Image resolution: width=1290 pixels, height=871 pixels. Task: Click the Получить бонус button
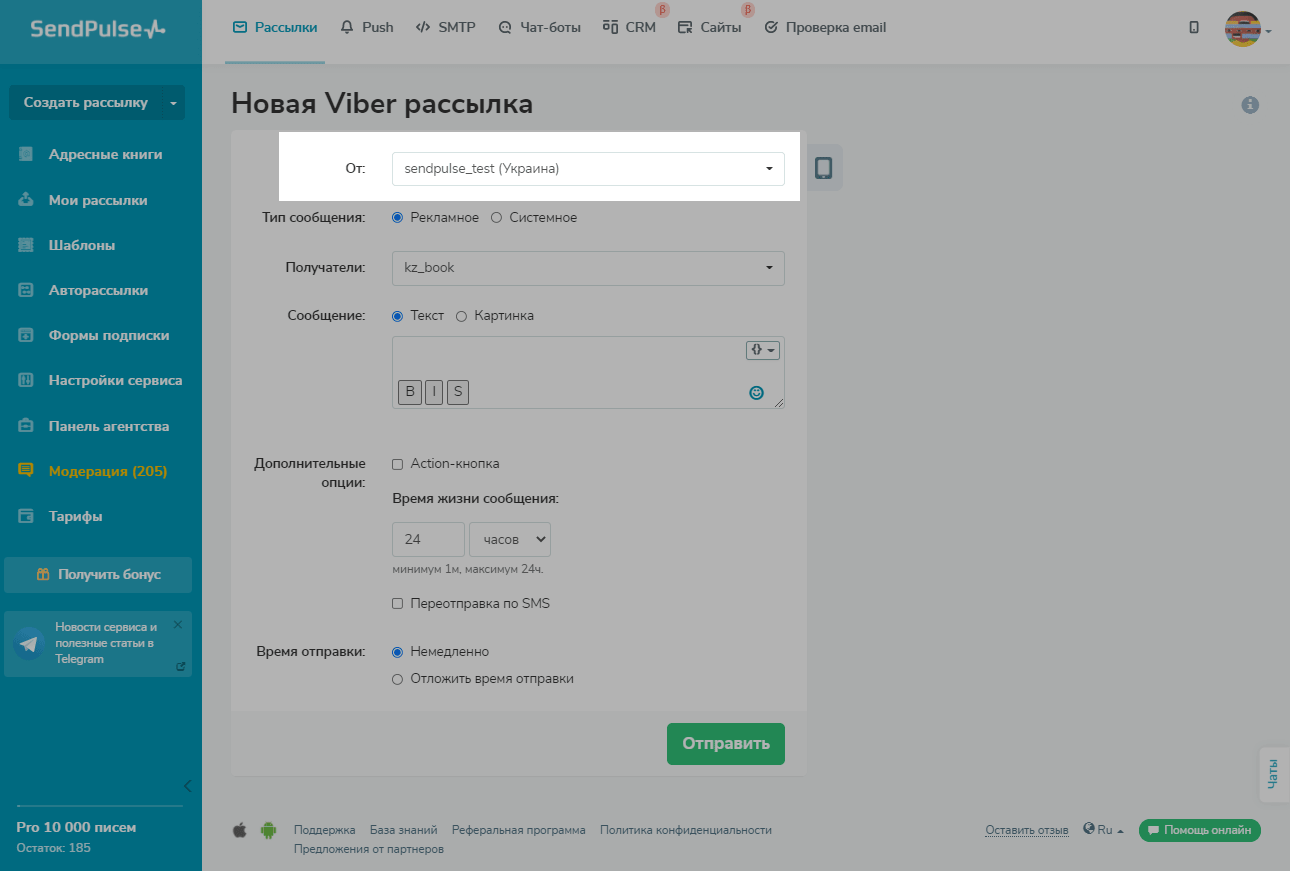(x=98, y=575)
